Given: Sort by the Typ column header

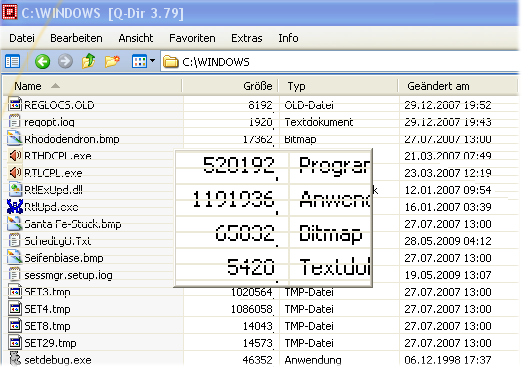Looking at the screenshot, I should click(x=339, y=86).
